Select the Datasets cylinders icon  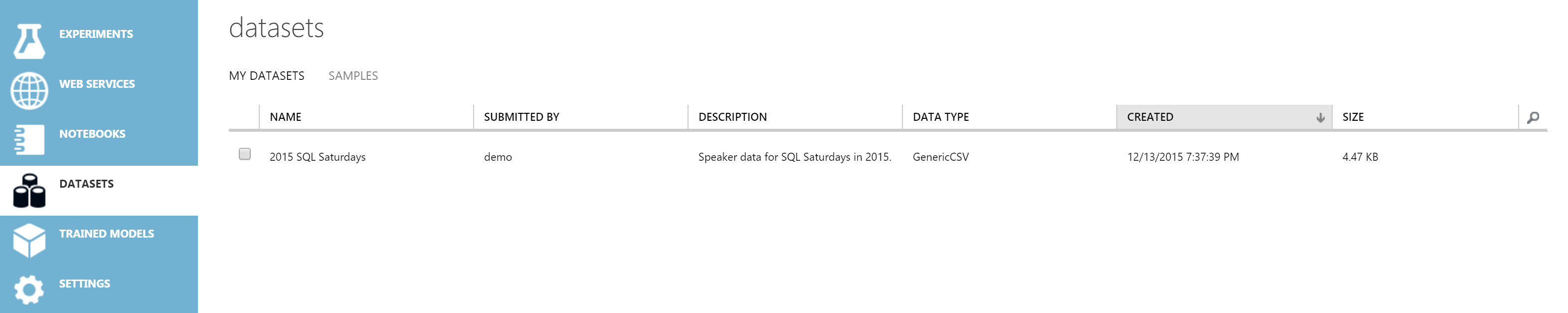pyautogui.click(x=29, y=191)
